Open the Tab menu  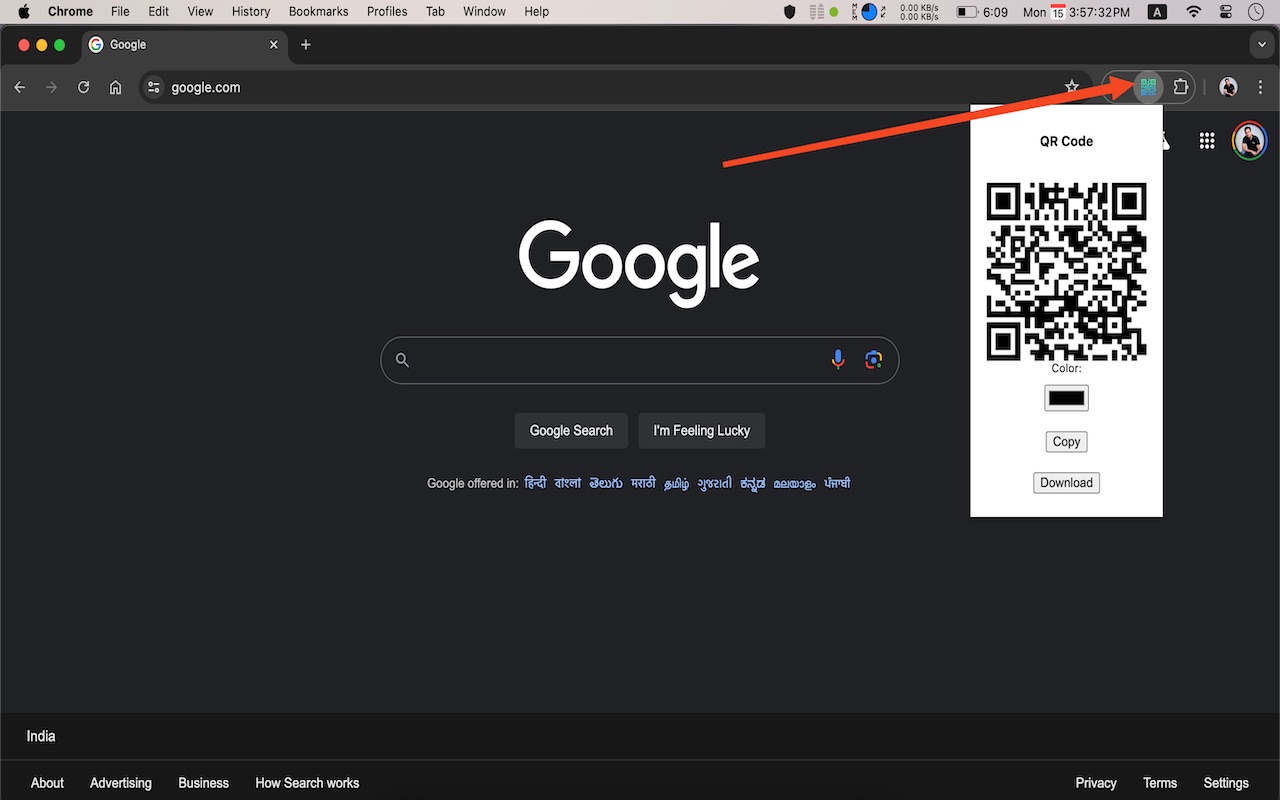(x=435, y=12)
